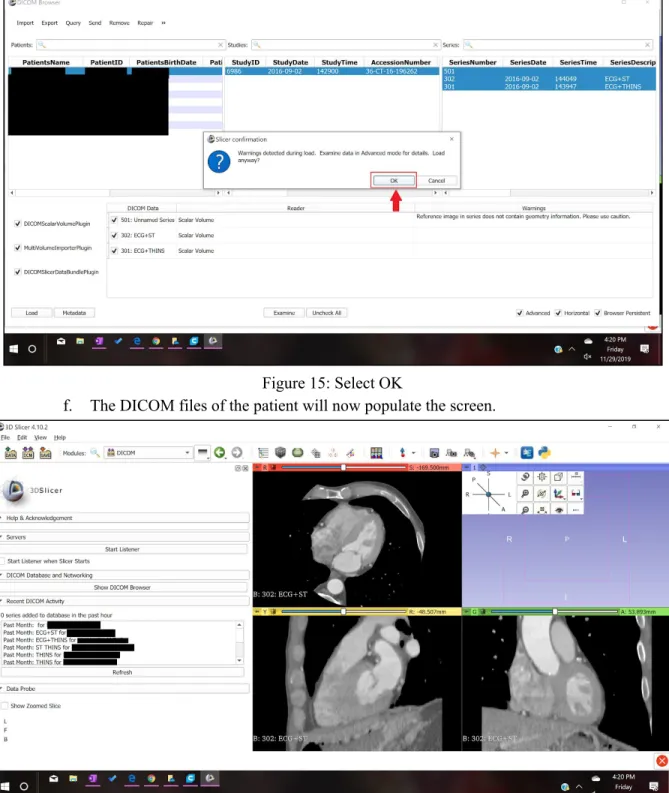Image resolution: width=669 pixels, height=793 pixels.
Task: Collapse the Data Probe section
Action: (x=124, y=689)
